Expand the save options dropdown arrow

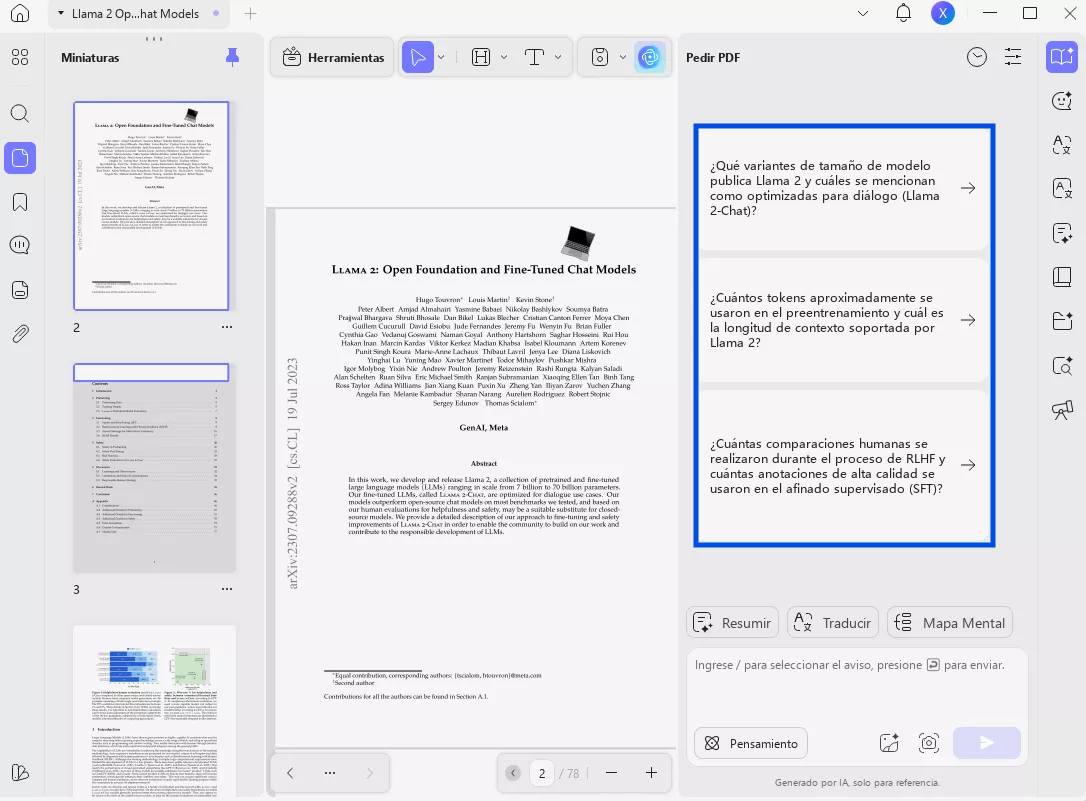point(623,57)
